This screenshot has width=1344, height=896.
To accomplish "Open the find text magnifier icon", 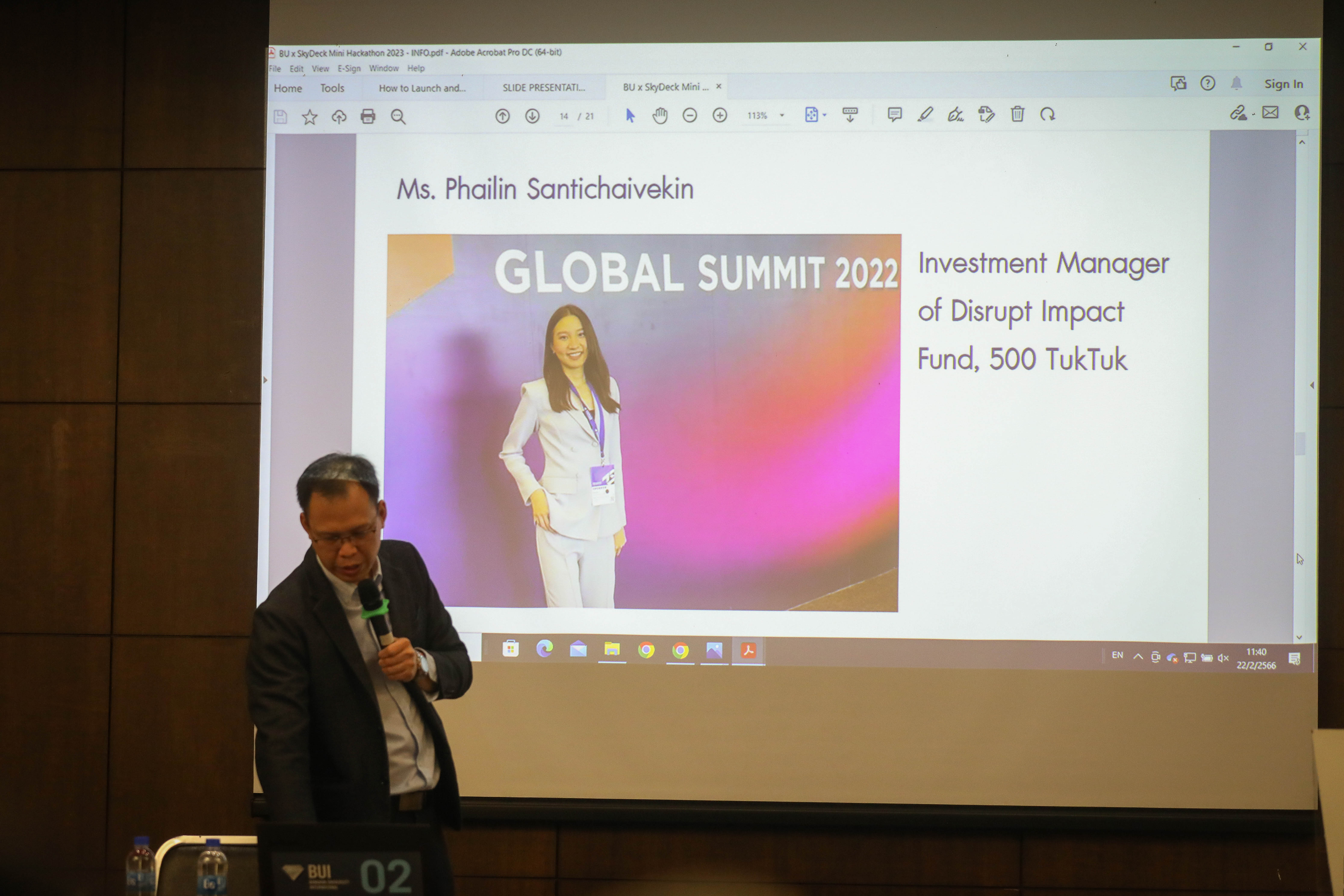I will [398, 116].
